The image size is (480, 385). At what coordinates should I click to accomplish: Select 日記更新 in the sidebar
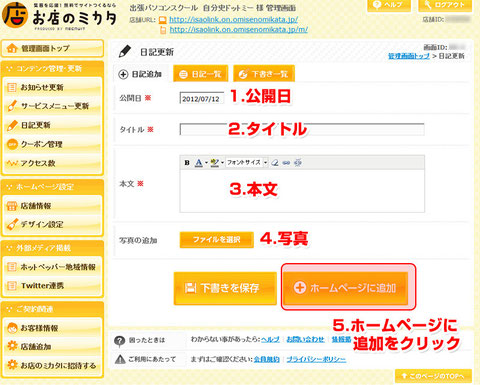pyautogui.click(x=52, y=125)
